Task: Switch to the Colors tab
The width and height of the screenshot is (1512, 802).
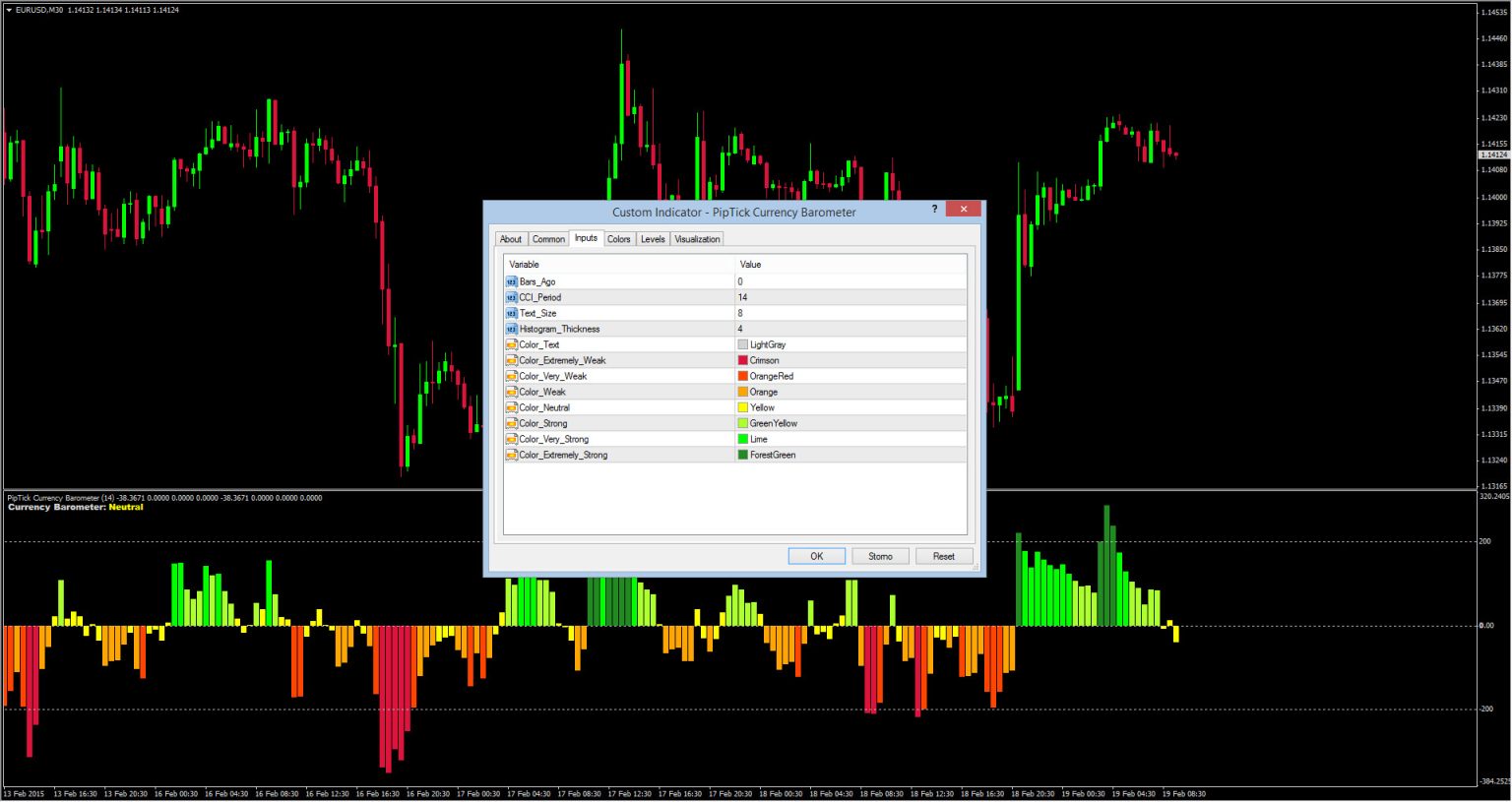Action: coord(618,239)
